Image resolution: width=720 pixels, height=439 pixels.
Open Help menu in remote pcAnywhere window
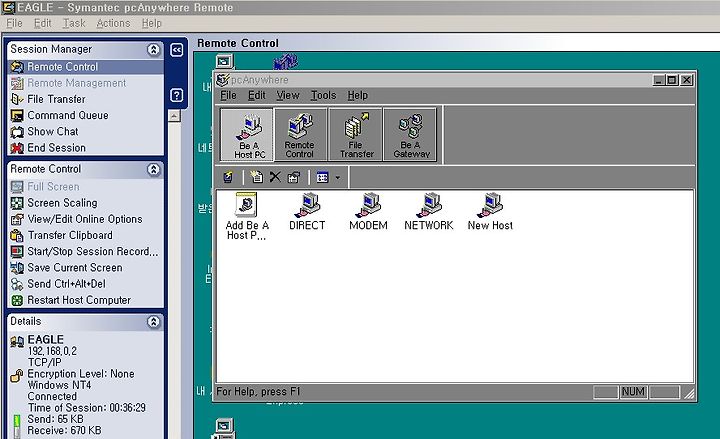[x=358, y=95]
